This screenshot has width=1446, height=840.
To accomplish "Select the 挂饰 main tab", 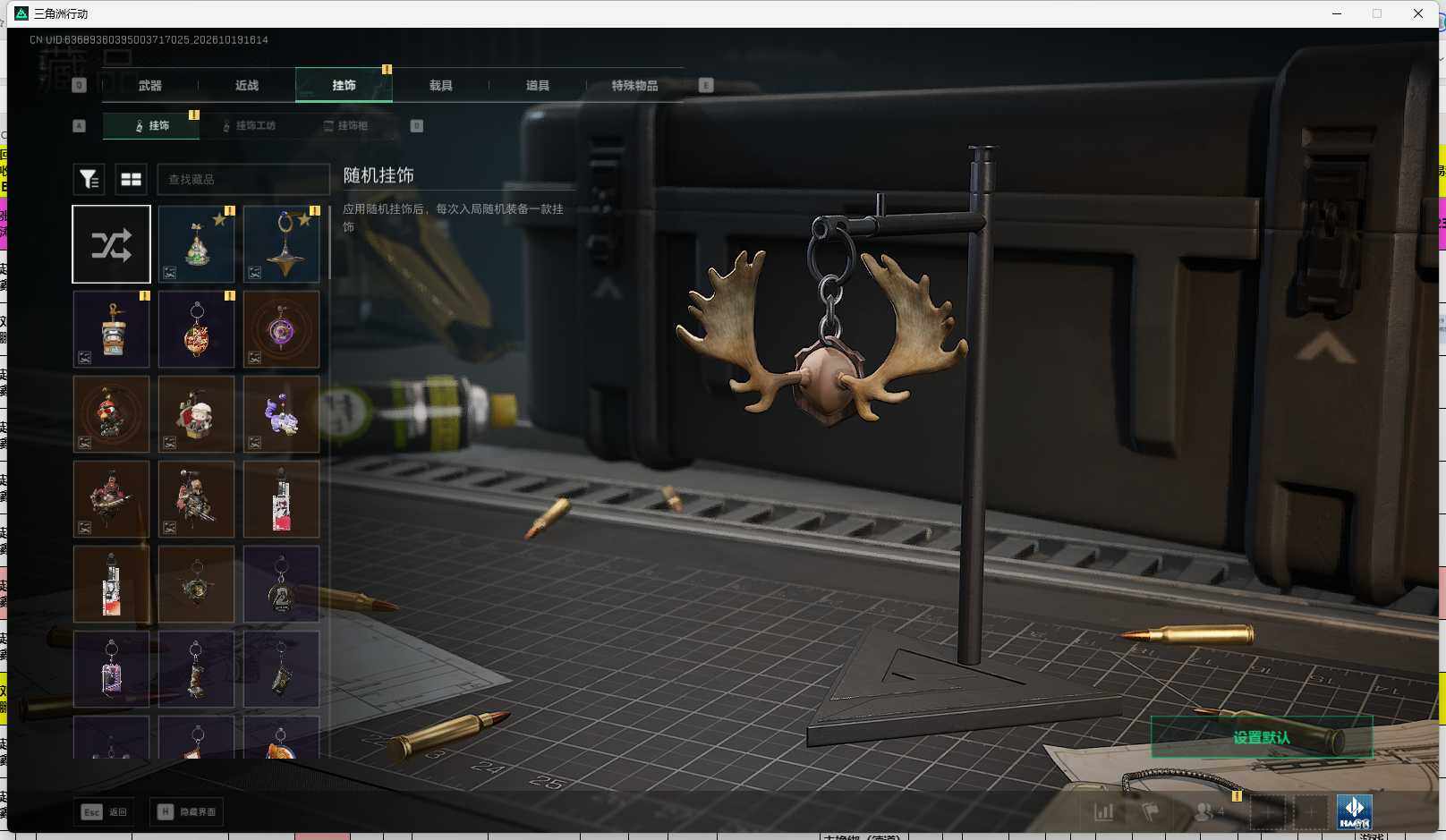I will click(x=344, y=85).
